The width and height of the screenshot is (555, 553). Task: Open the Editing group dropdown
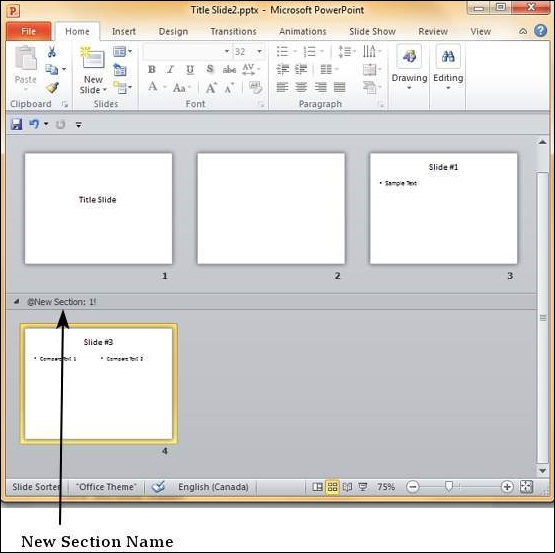click(448, 68)
